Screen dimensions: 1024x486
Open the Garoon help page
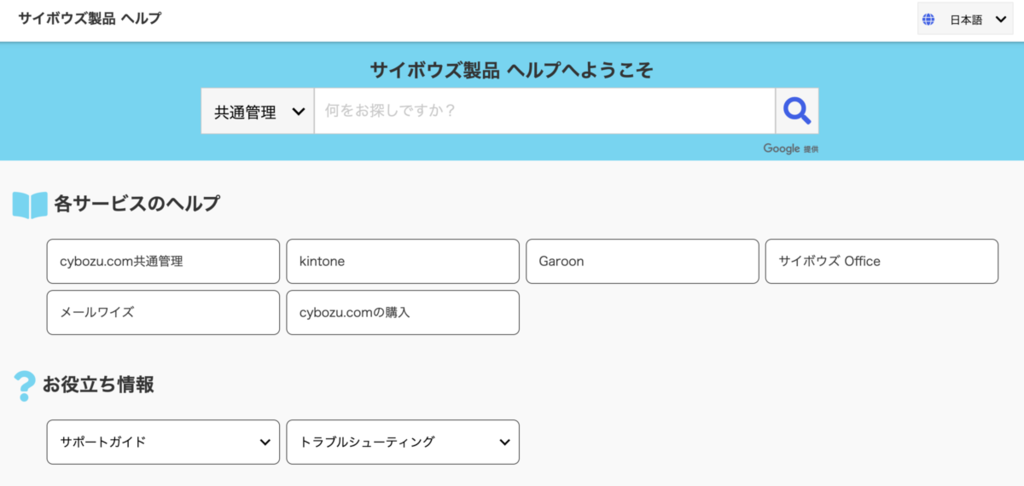tap(643, 261)
